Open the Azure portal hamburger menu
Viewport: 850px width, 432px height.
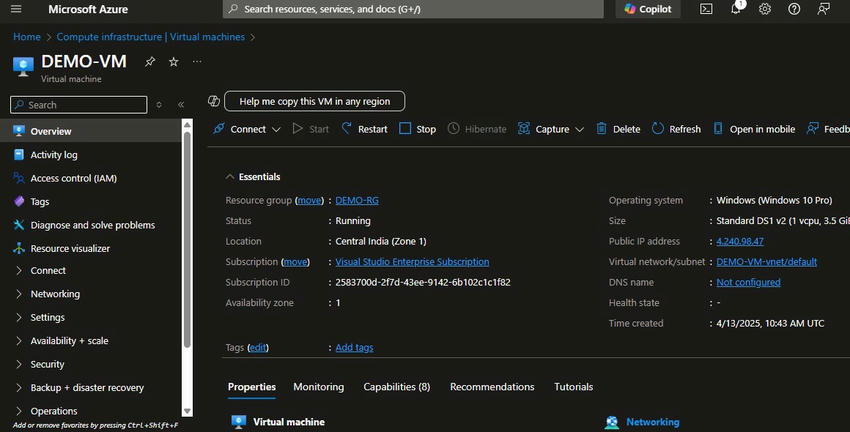[16, 9]
